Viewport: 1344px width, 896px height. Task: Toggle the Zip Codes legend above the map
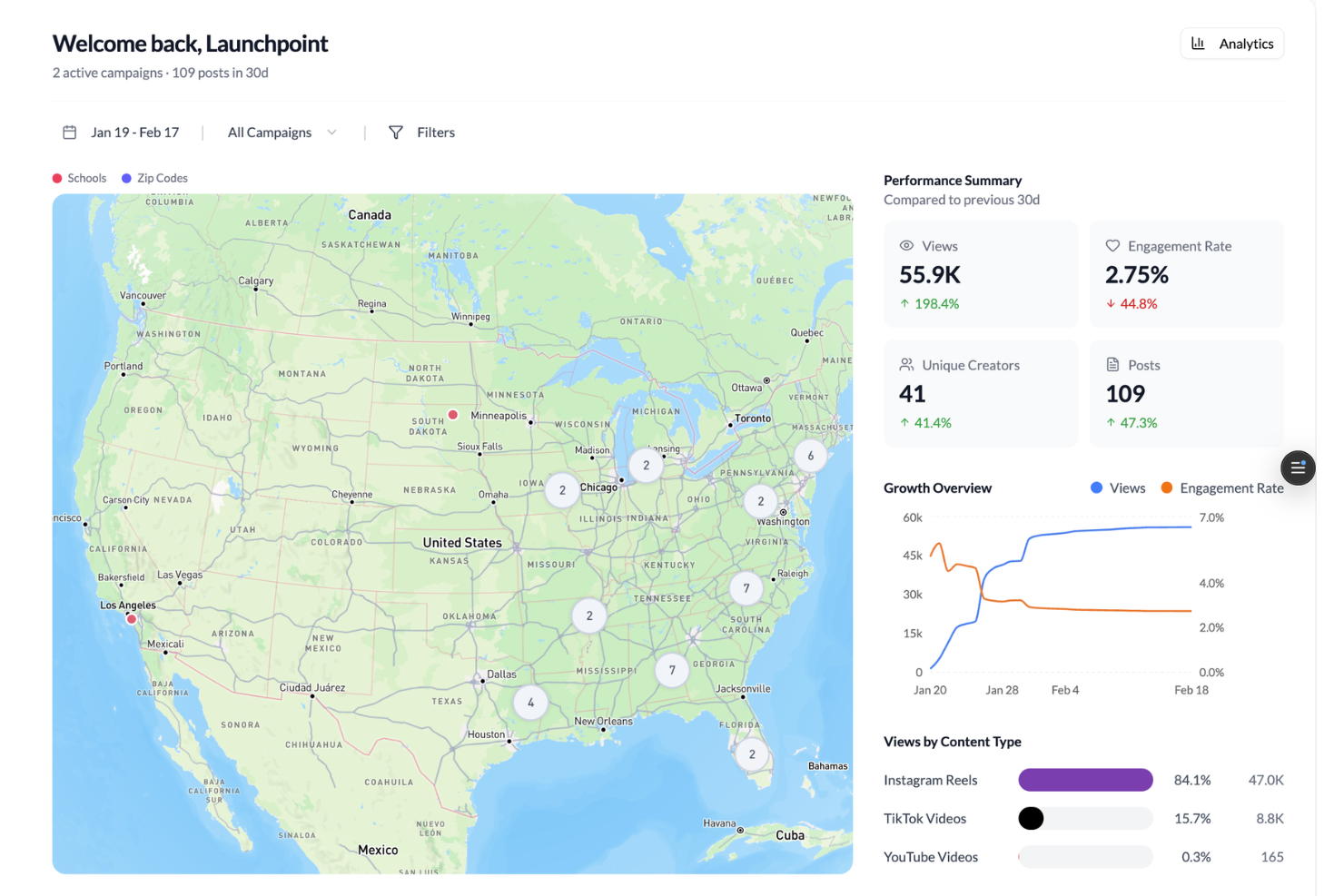(x=154, y=178)
